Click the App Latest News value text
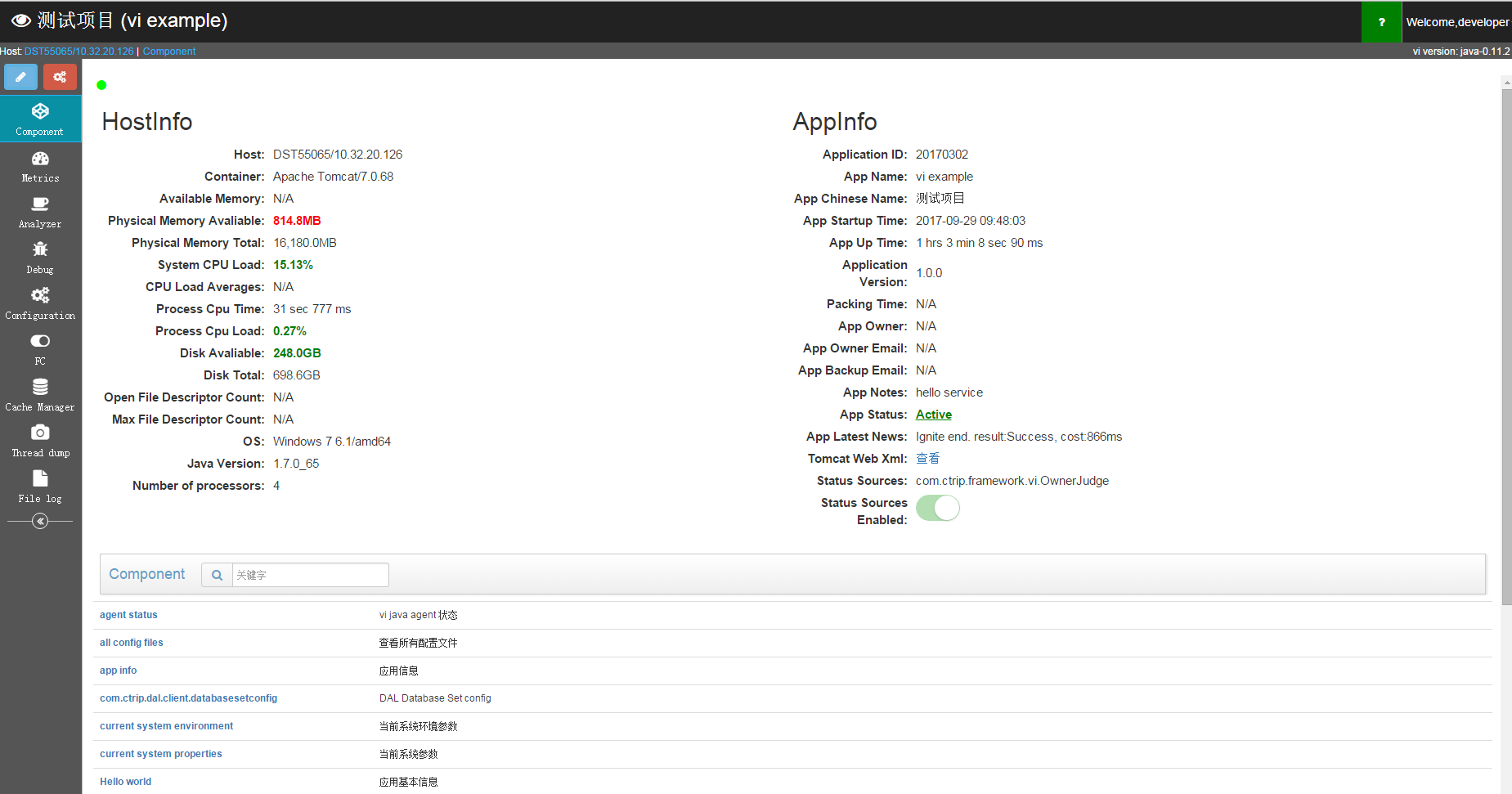The width and height of the screenshot is (1512, 794). [1019, 437]
